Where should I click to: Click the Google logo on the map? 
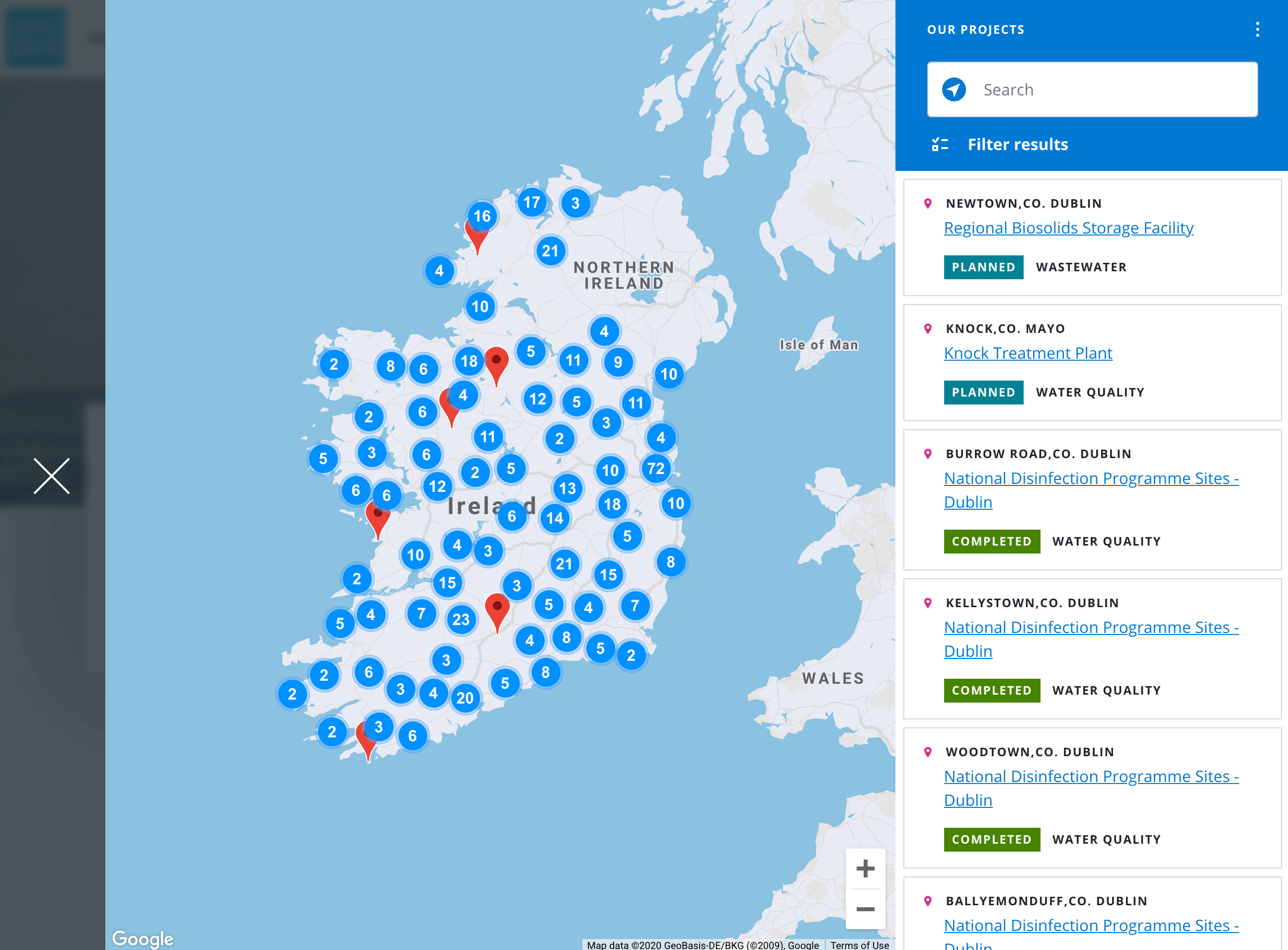142,938
